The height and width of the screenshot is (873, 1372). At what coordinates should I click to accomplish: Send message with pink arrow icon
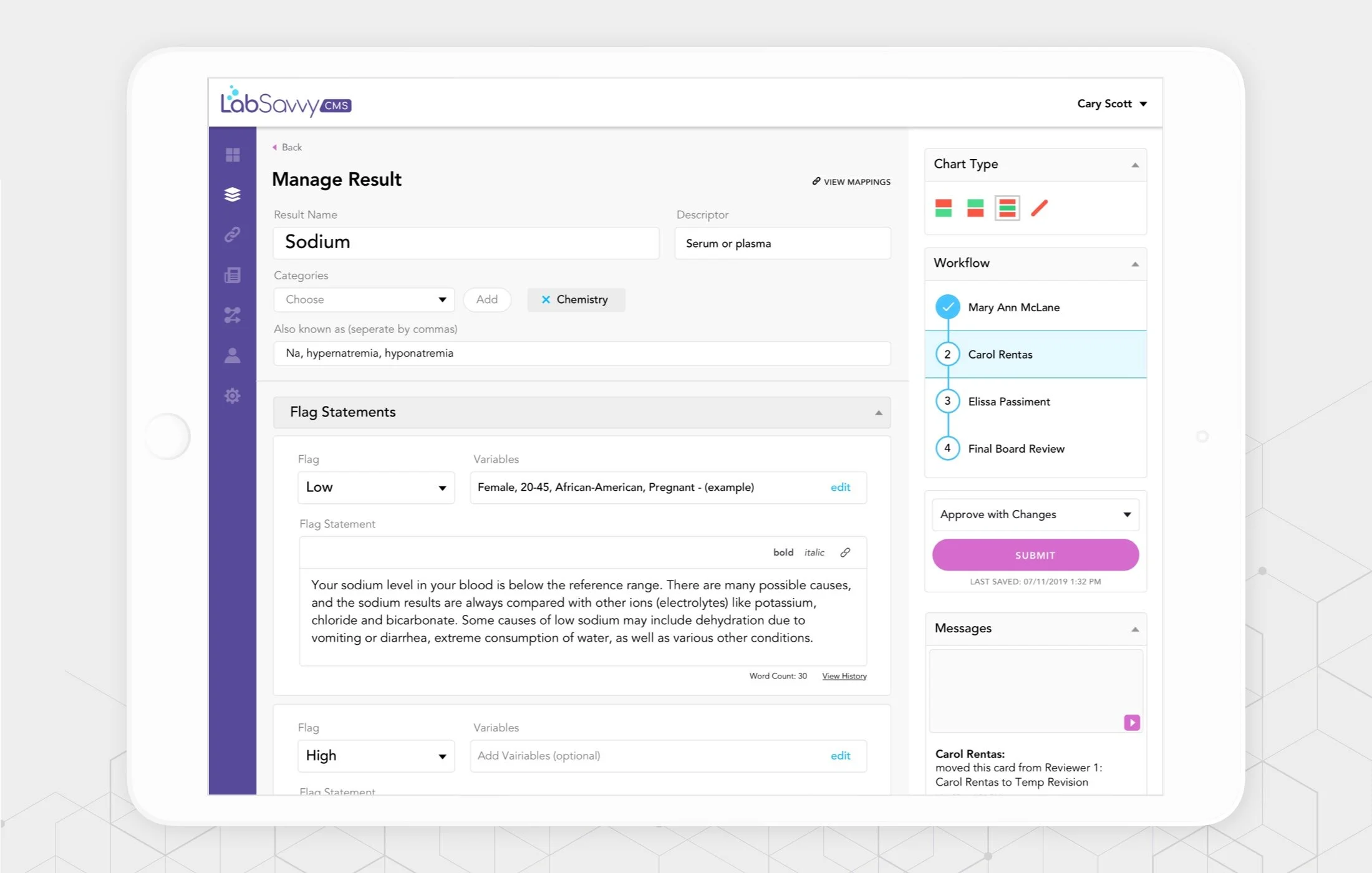(x=1131, y=722)
